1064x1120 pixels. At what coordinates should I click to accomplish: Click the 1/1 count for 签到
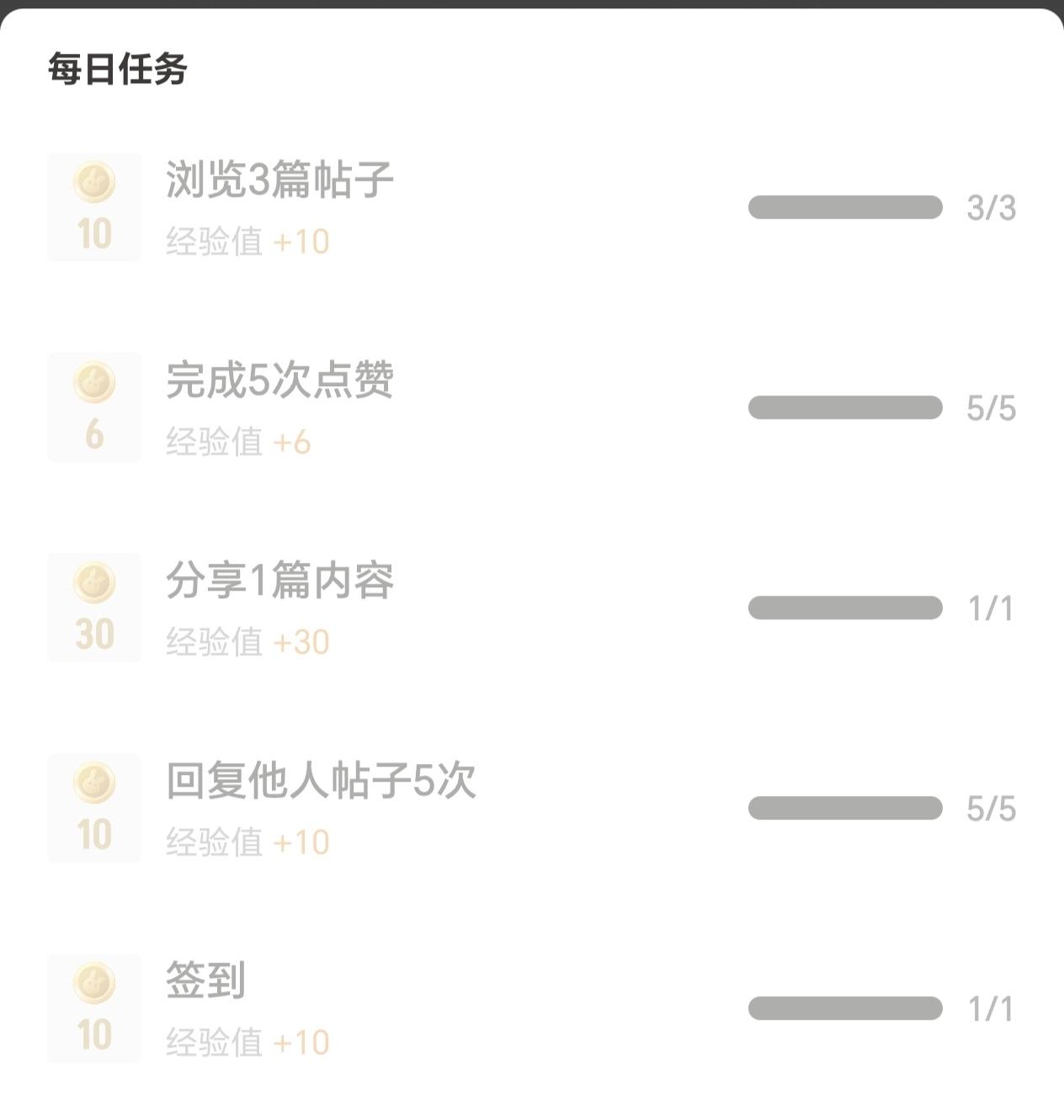coord(991,1009)
